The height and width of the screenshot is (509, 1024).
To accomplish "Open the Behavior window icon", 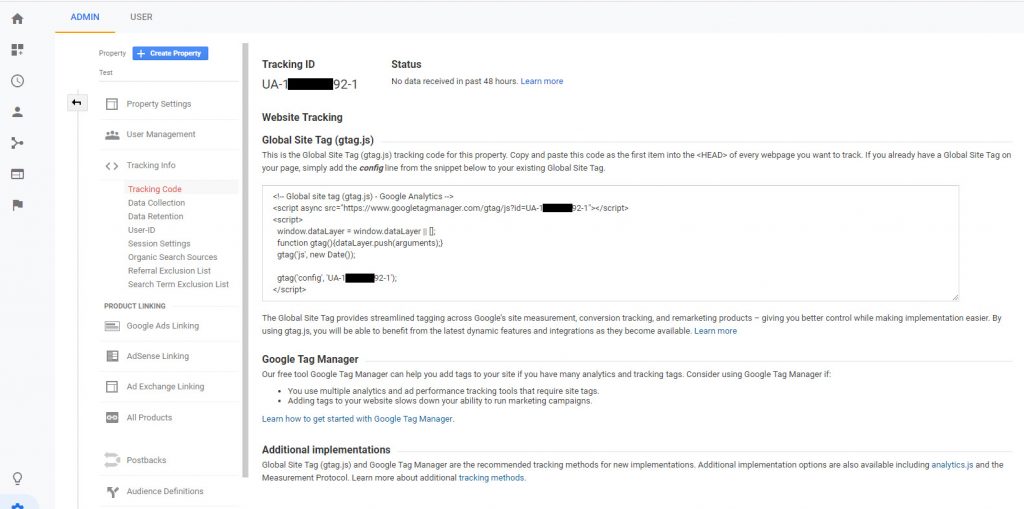I will [x=18, y=174].
